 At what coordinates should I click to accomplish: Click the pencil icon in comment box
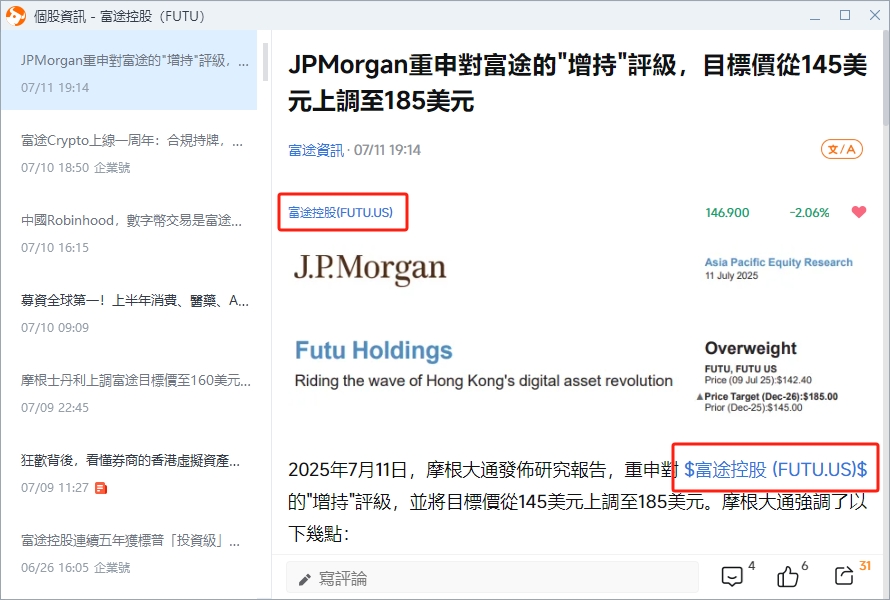tap(305, 579)
